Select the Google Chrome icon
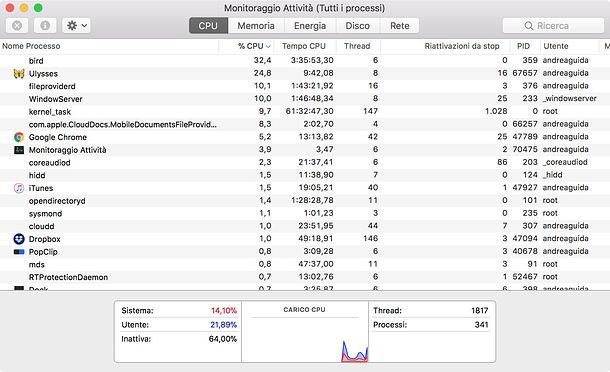610x372 pixels. [x=19, y=137]
